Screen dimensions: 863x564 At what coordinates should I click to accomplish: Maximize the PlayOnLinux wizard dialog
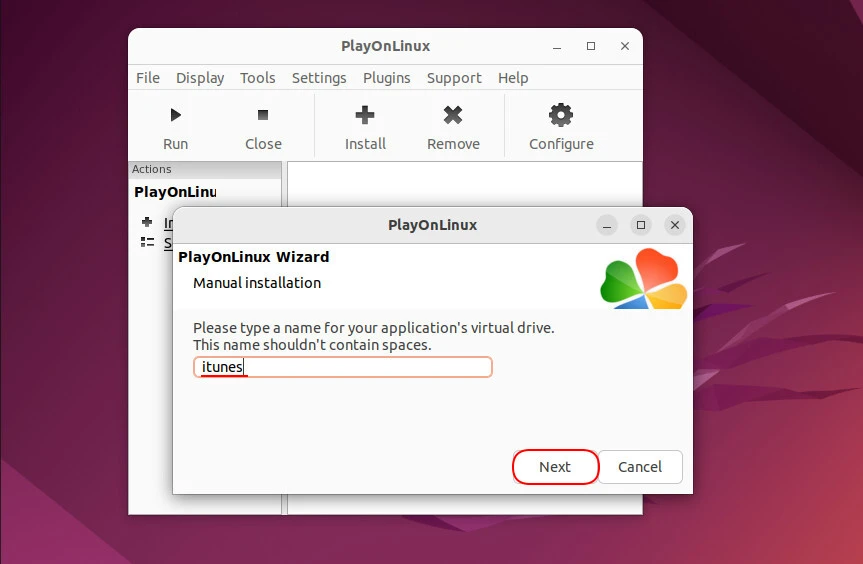(x=642, y=225)
